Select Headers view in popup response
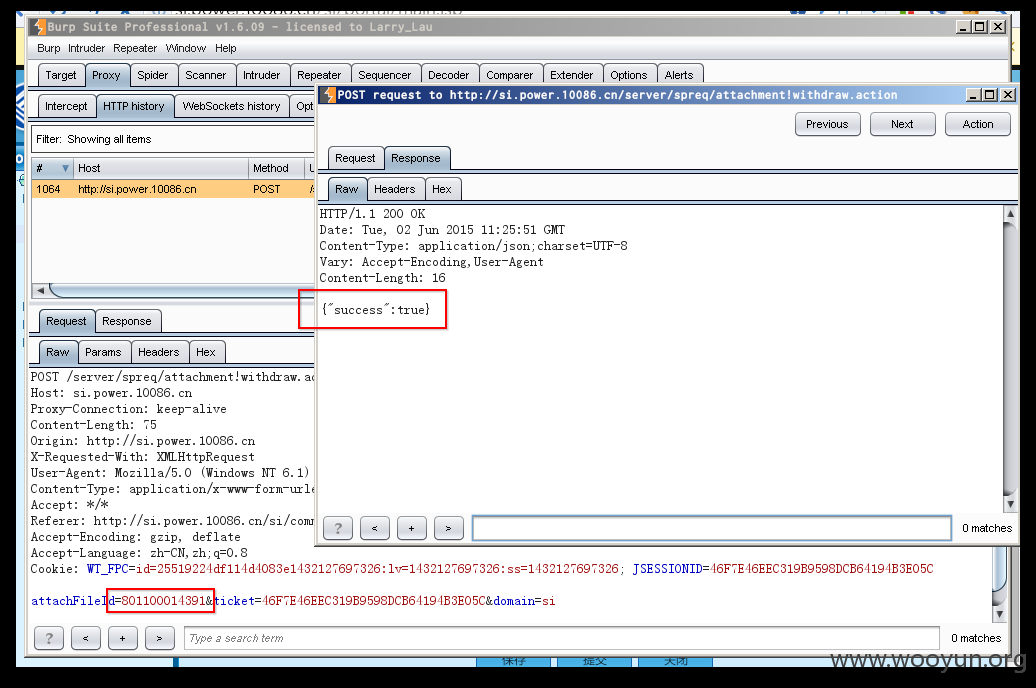Image resolution: width=1036 pixels, height=688 pixels. click(x=394, y=190)
